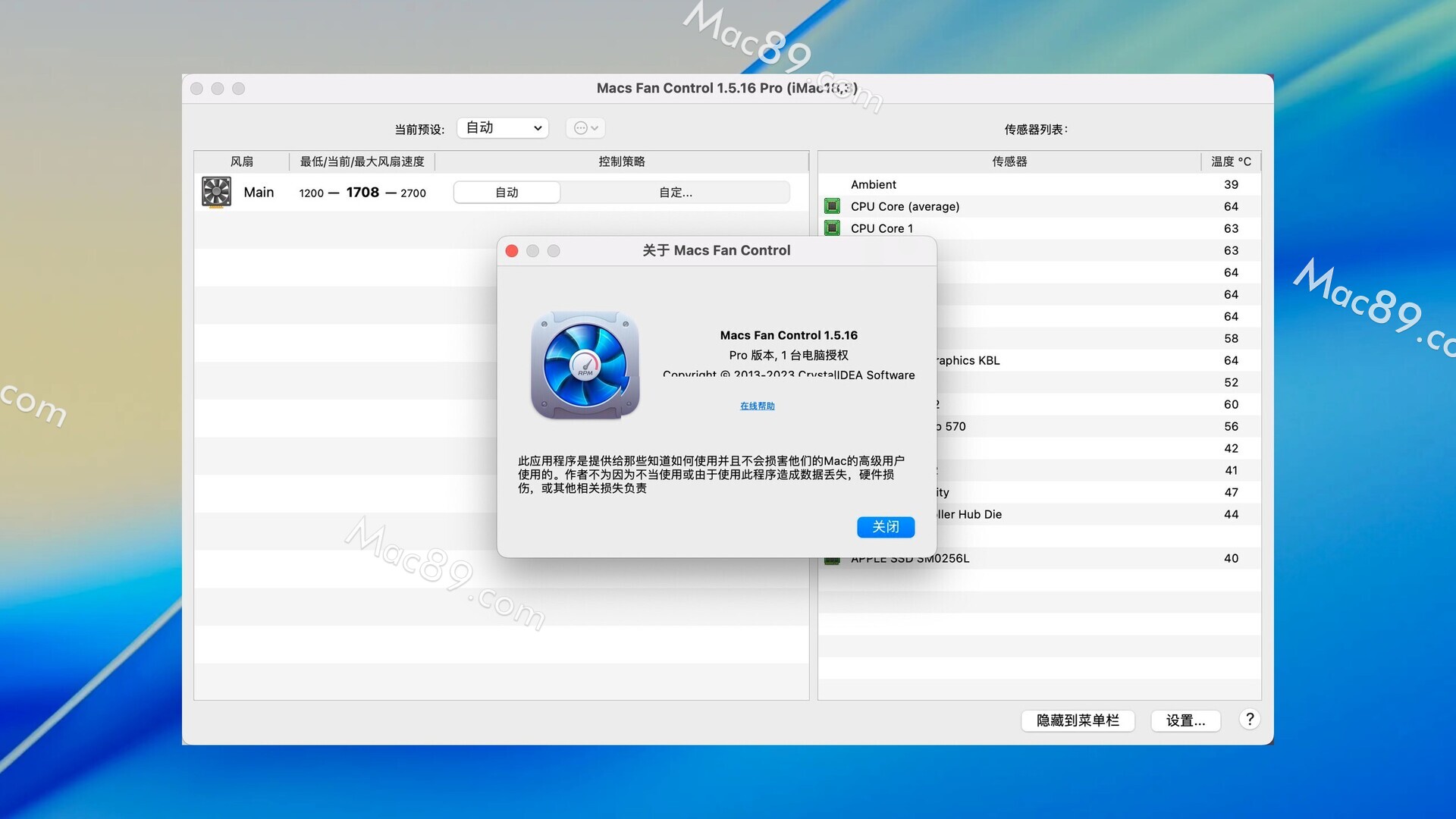Screen dimensions: 1456x819
Task: Click the 控制策略 column header
Action: pos(621,162)
